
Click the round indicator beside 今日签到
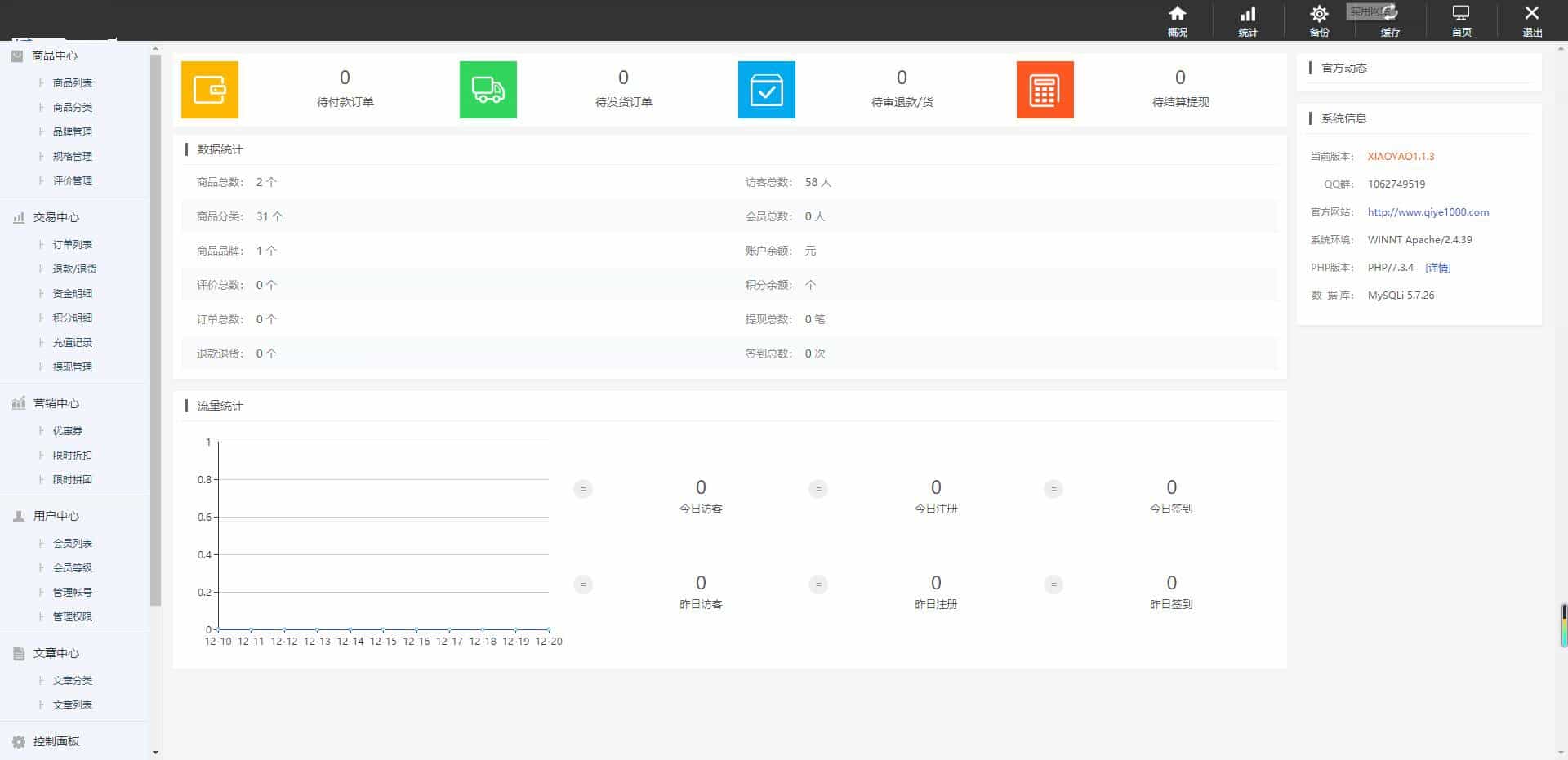(1053, 489)
